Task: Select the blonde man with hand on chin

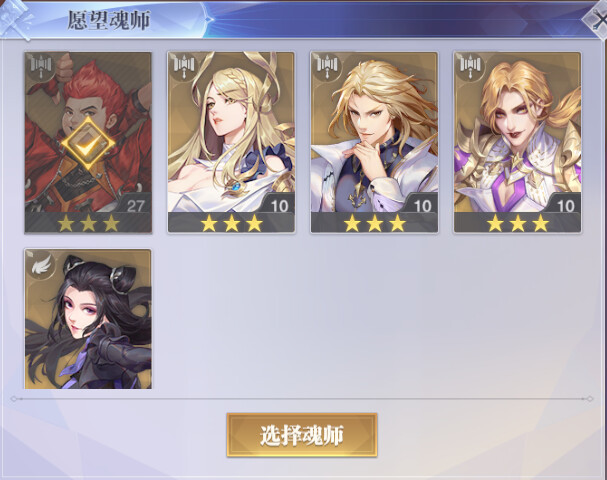Action: 374,142
